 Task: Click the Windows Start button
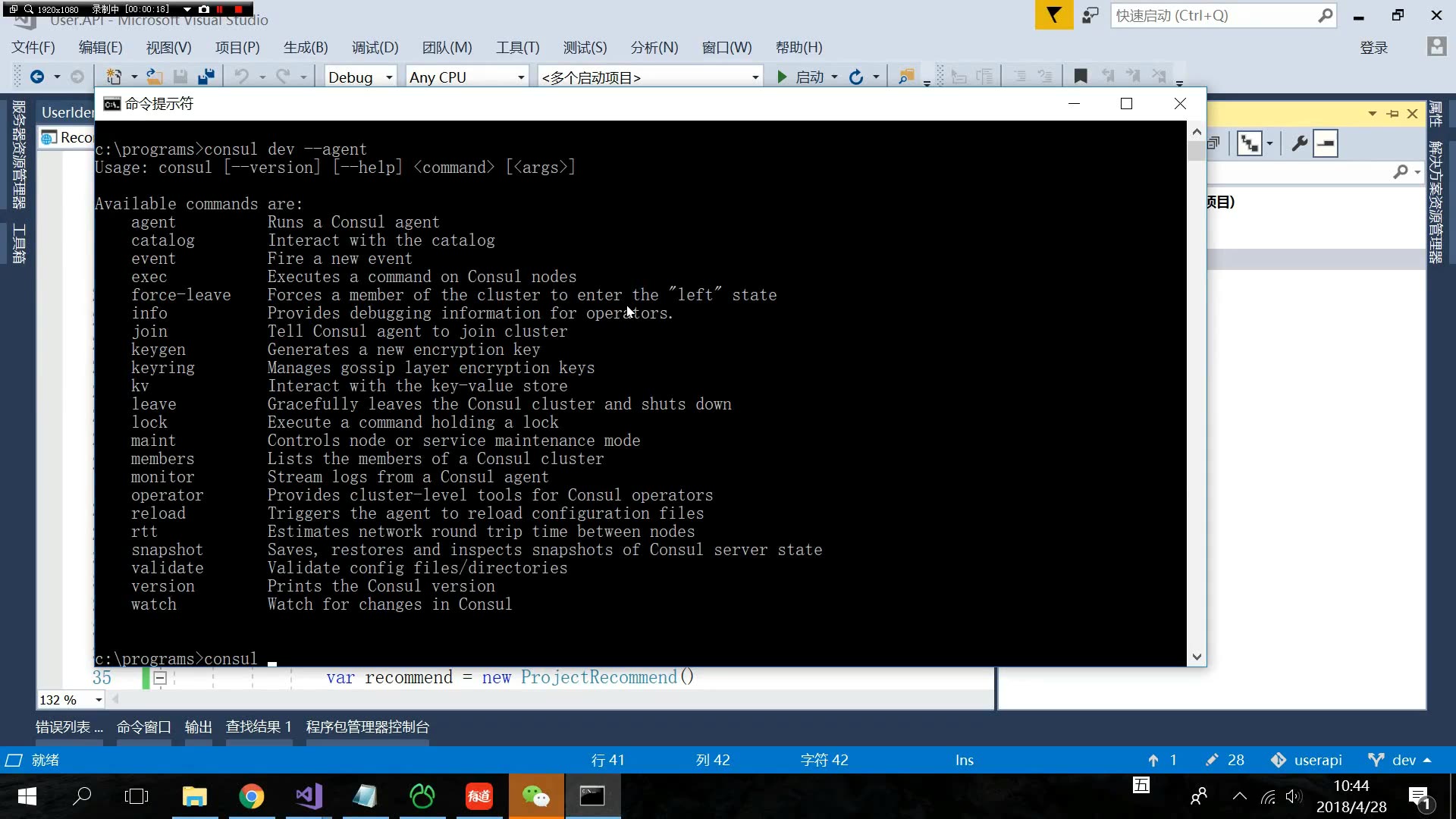click(x=27, y=796)
